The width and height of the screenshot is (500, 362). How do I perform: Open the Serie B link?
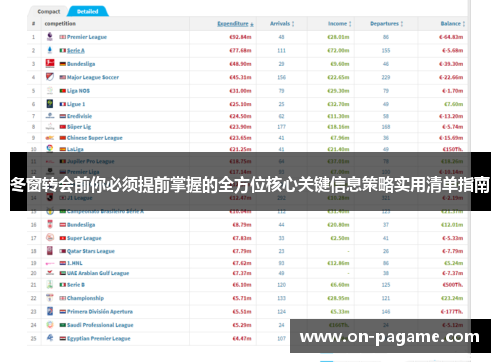tap(76, 285)
